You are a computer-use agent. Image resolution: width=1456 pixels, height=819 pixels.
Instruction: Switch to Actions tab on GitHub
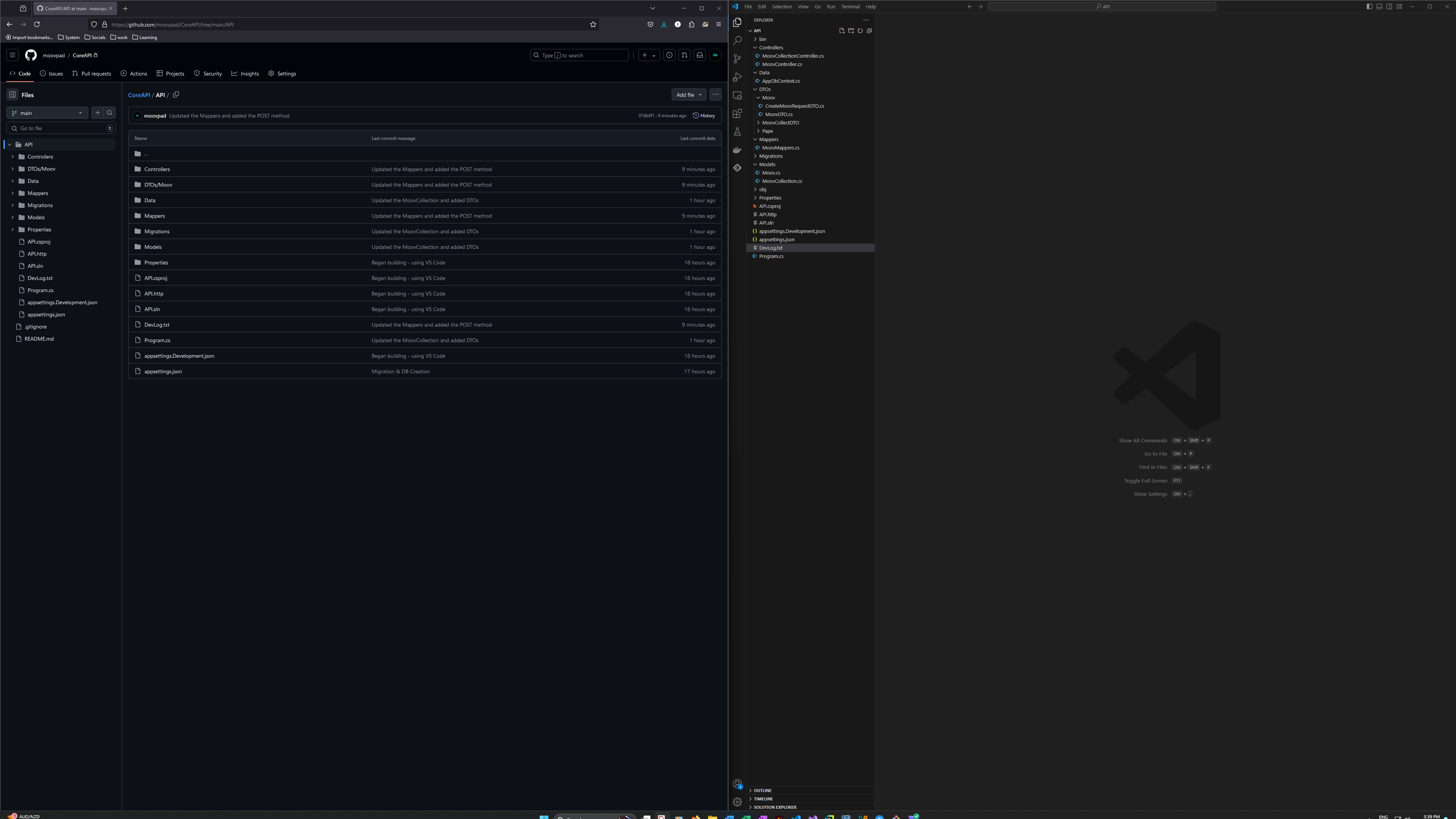[x=134, y=74]
